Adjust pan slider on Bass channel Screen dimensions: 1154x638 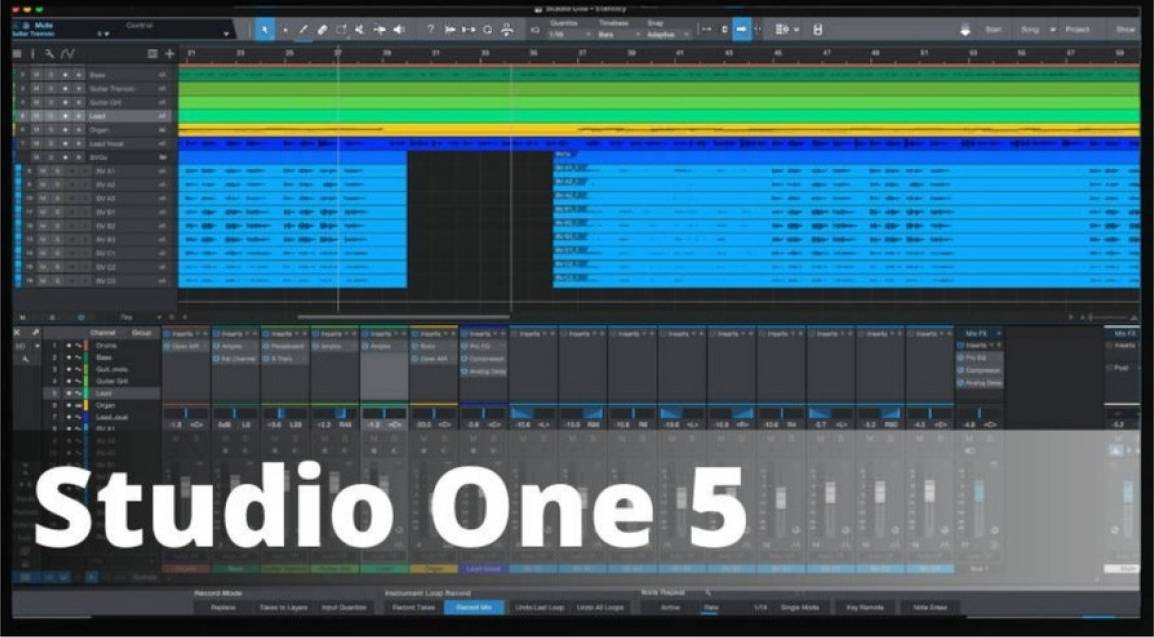pyautogui.click(x=236, y=414)
